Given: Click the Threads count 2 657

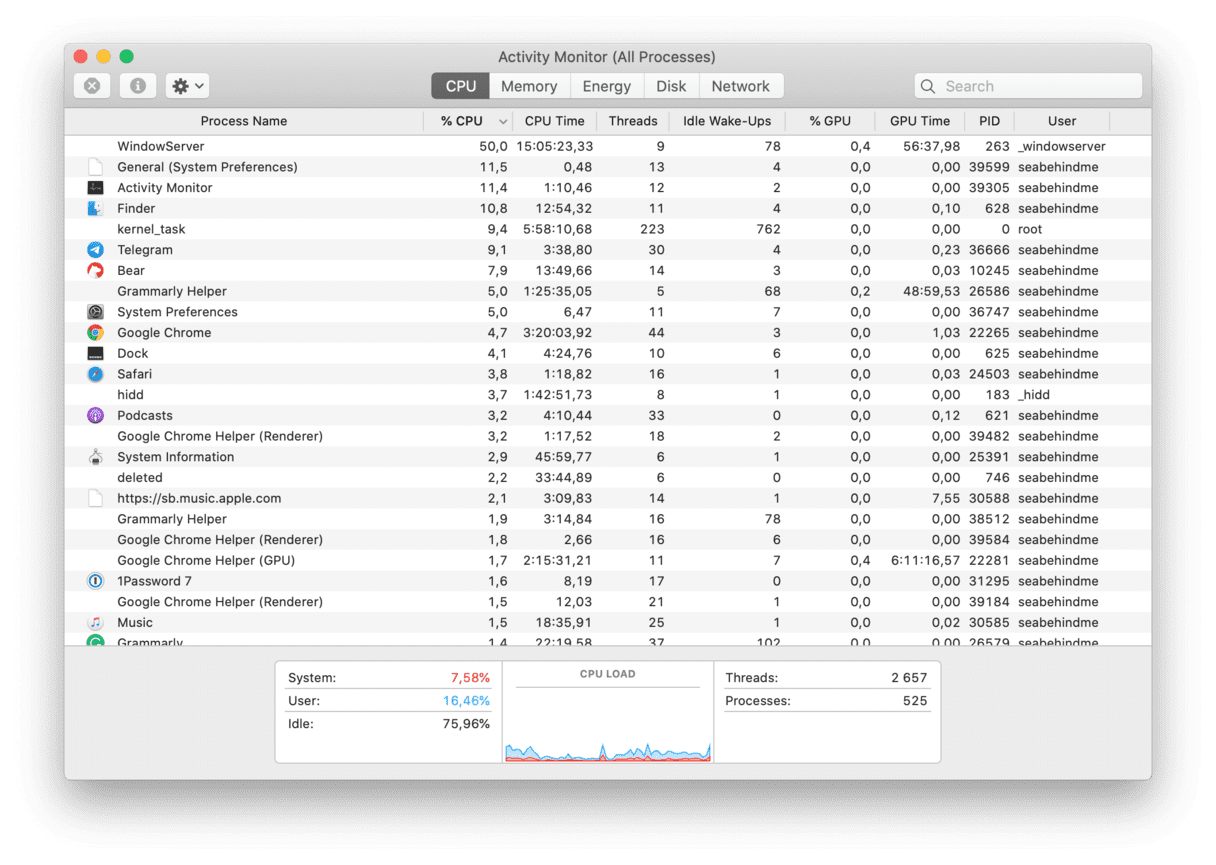Looking at the screenshot, I should pyautogui.click(x=909, y=678).
